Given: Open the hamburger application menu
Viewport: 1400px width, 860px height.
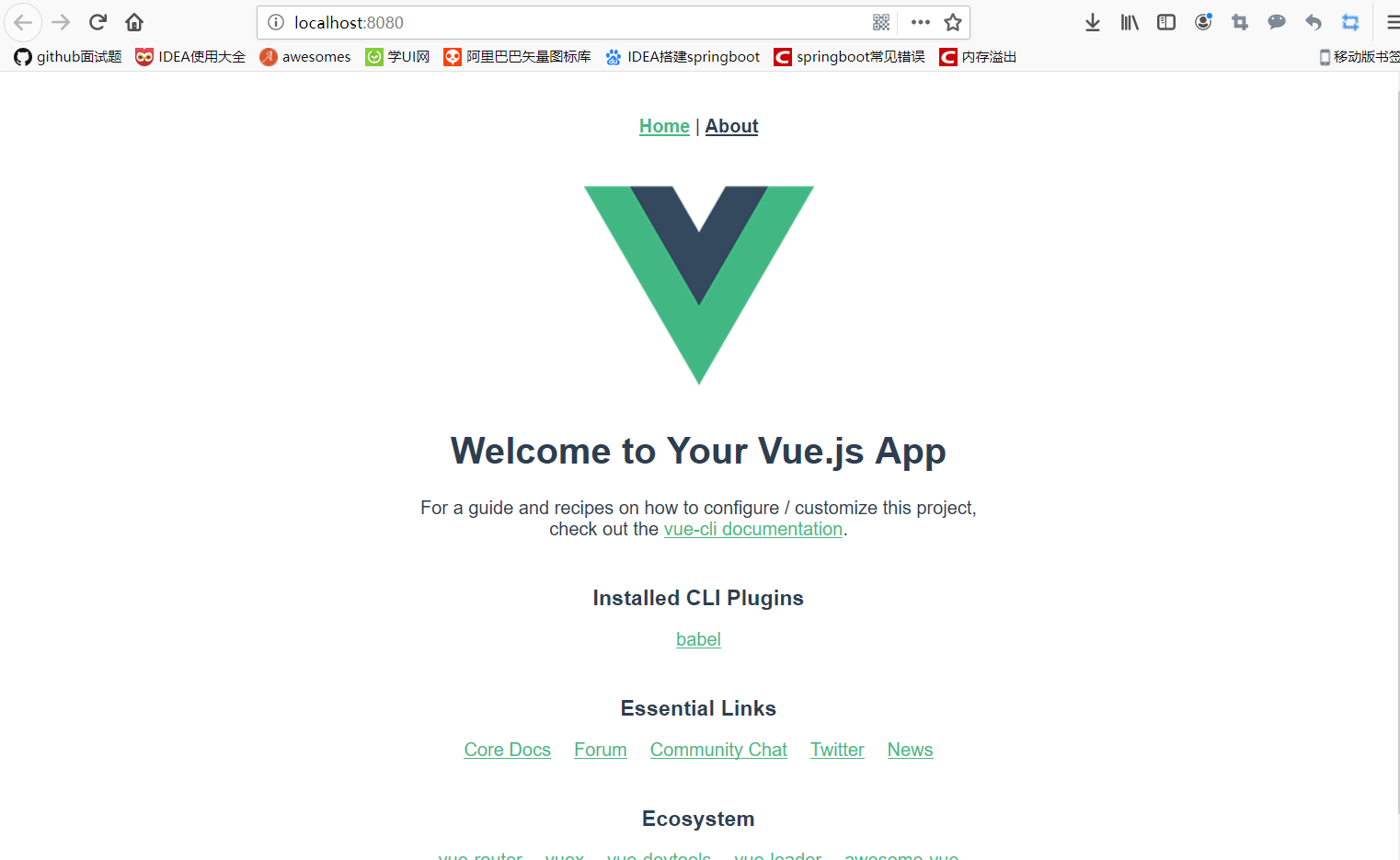Looking at the screenshot, I should click(x=1393, y=22).
